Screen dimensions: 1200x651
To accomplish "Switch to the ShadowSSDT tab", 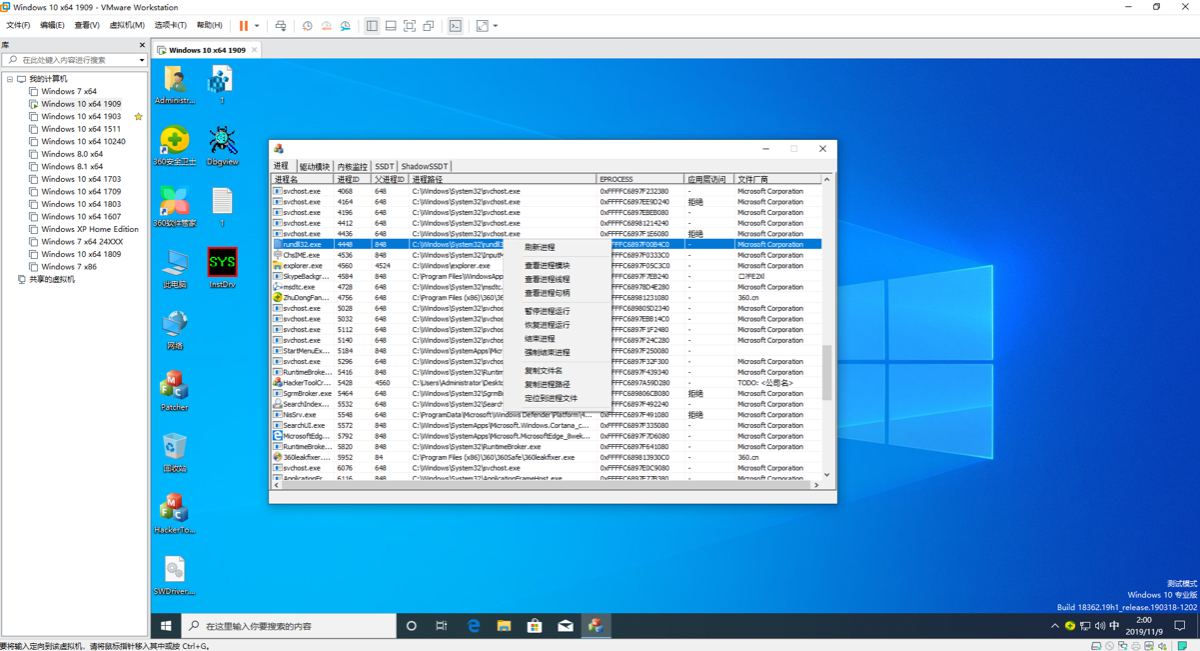I will click(425, 166).
